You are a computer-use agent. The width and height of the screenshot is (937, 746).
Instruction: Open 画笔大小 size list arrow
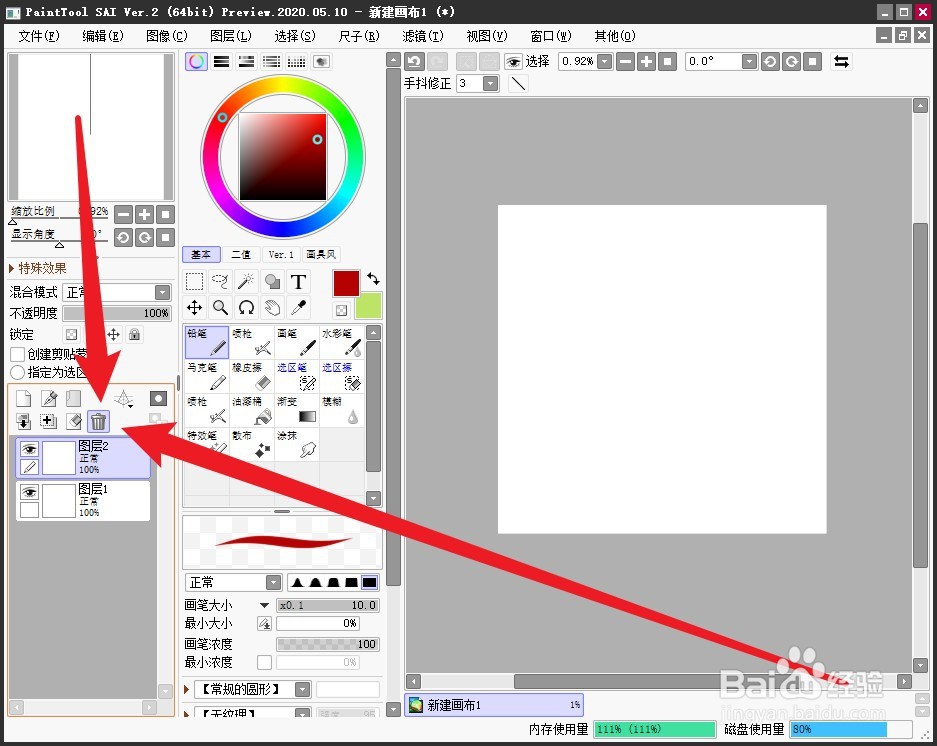pyautogui.click(x=264, y=606)
